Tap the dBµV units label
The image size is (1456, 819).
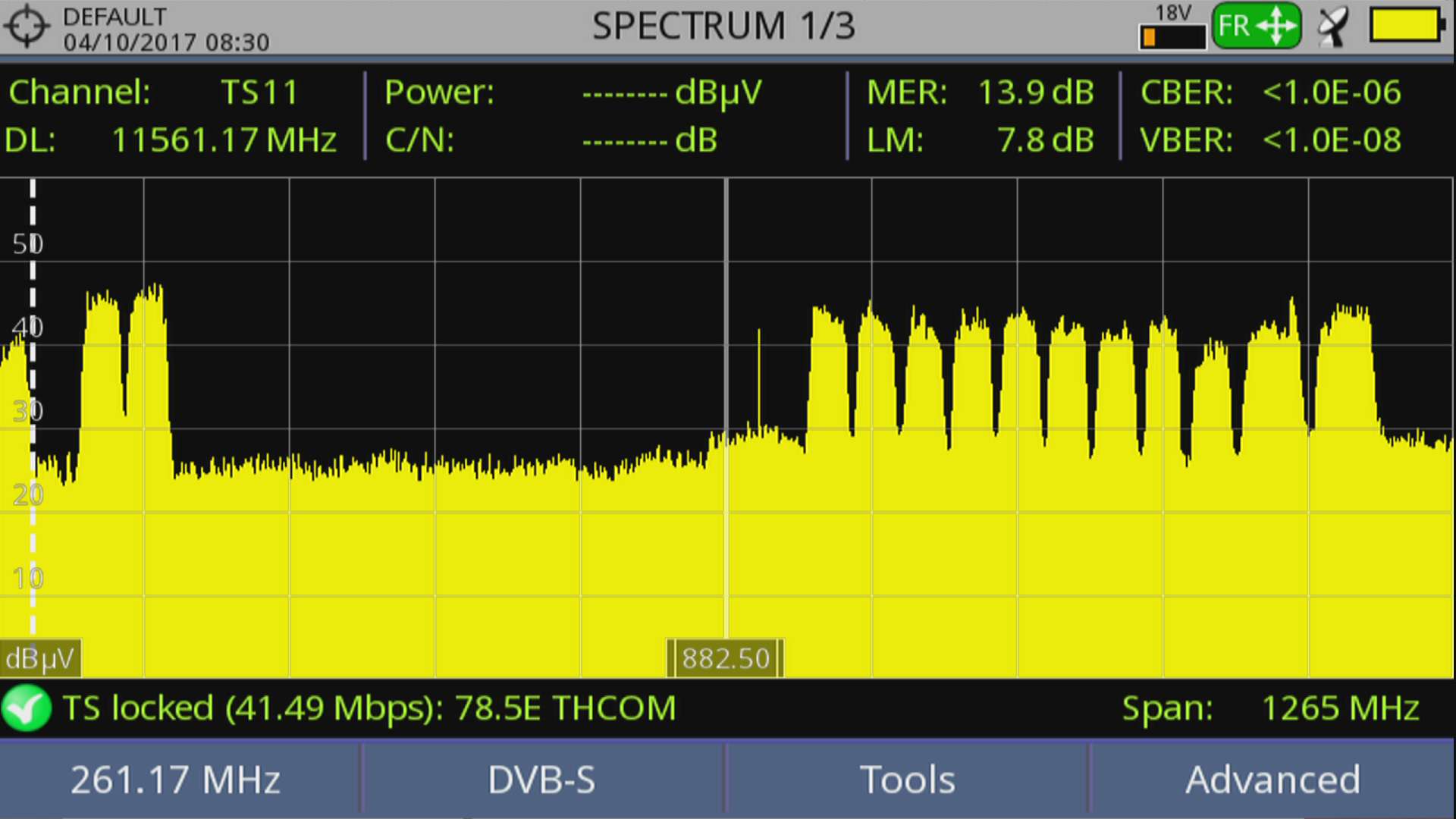(x=39, y=658)
